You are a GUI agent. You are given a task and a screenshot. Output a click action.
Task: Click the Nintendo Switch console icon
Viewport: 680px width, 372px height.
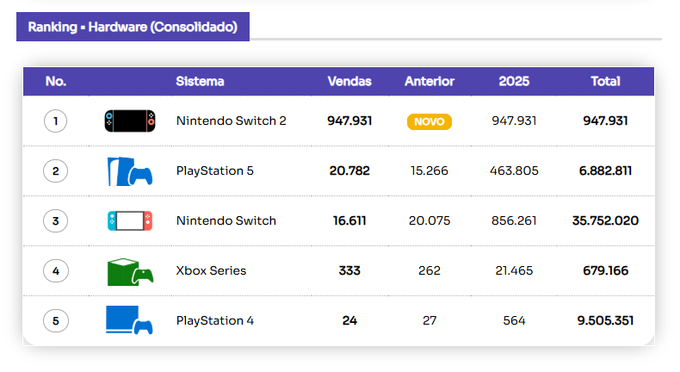click(x=130, y=221)
